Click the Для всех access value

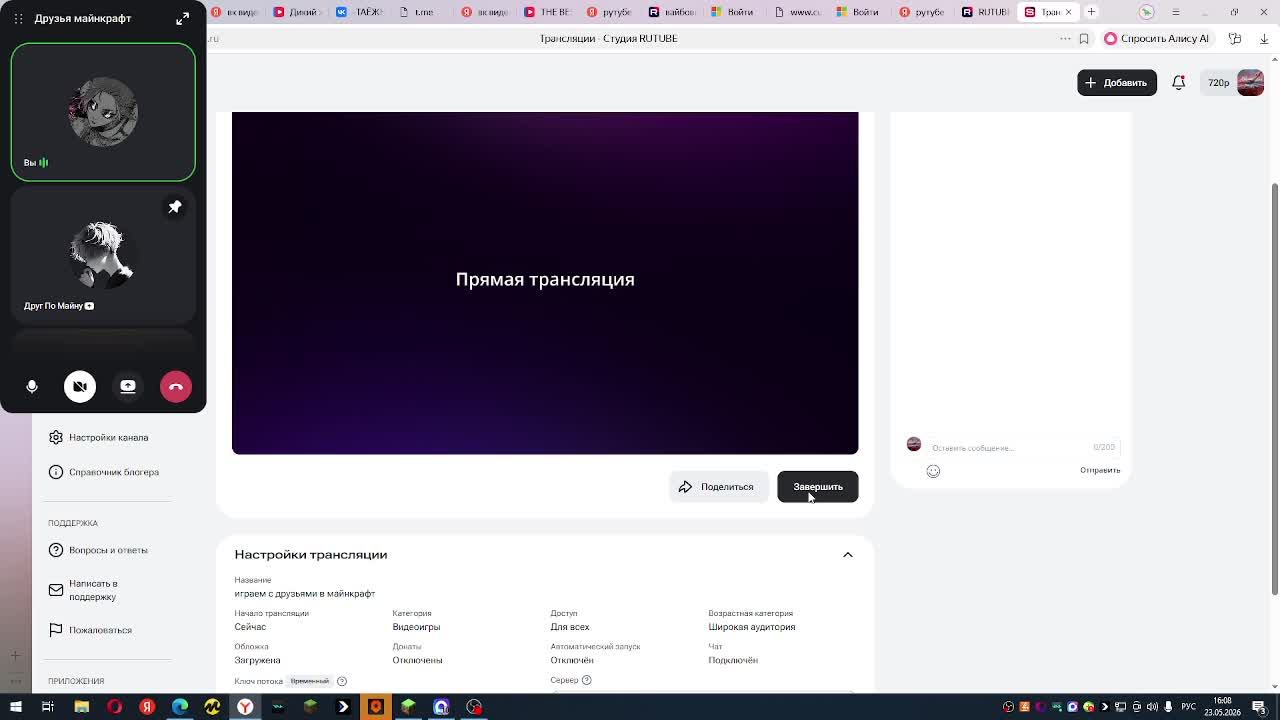tap(570, 627)
